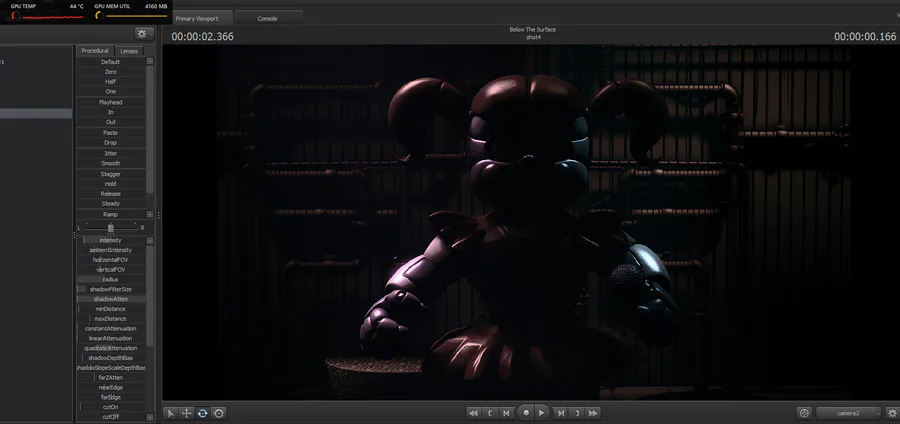Select the shadowAtten control slider
This screenshot has width=900, height=424.
click(111, 299)
